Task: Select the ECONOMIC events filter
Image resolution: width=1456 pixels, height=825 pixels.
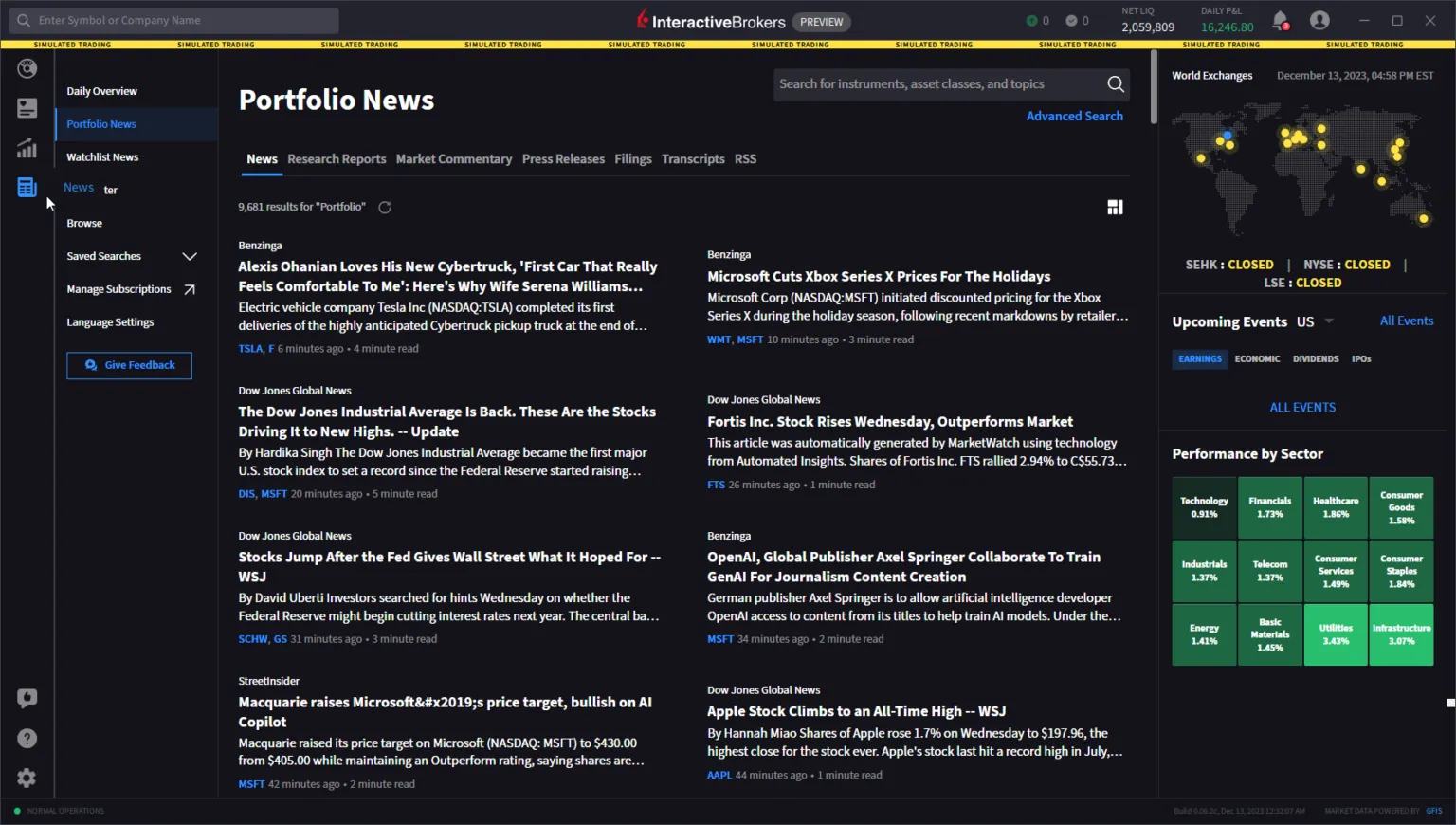Action: [1257, 358]
